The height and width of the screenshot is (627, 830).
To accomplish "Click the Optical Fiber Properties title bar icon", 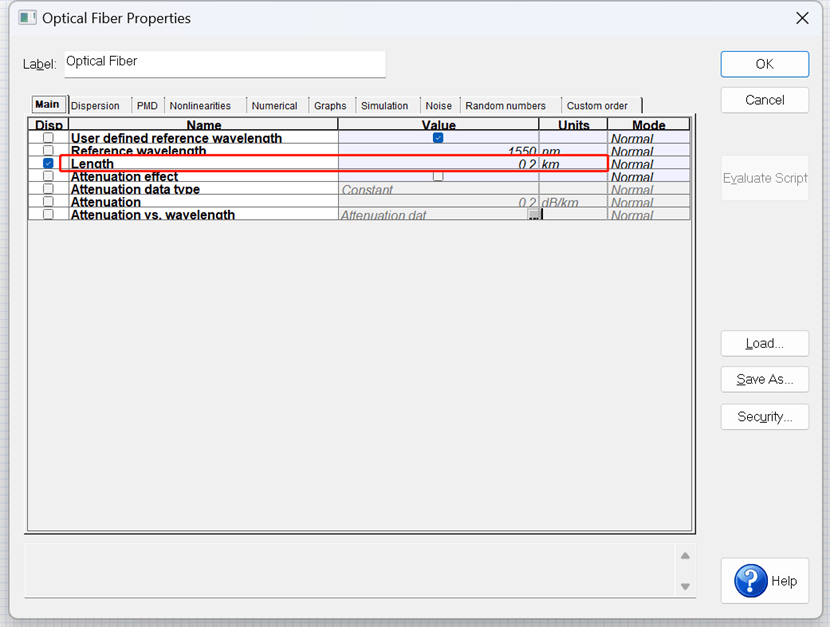I will click(28, 18).
